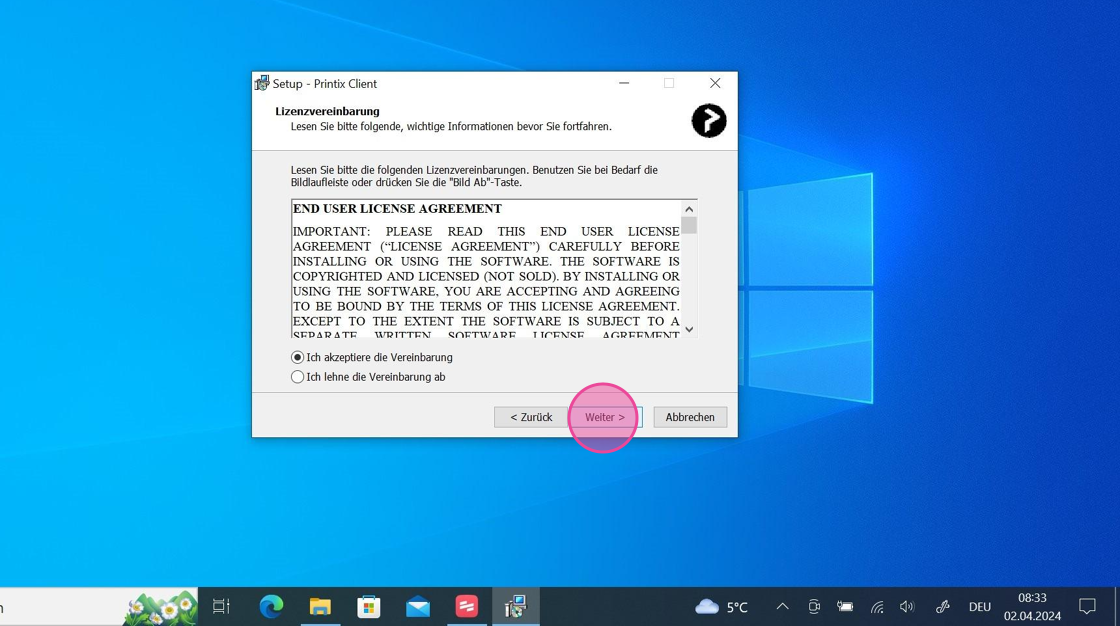Viewport: 1120px width, 626px height.
Task: Click setup installer icon in title bar
Action: click(262, 84)
